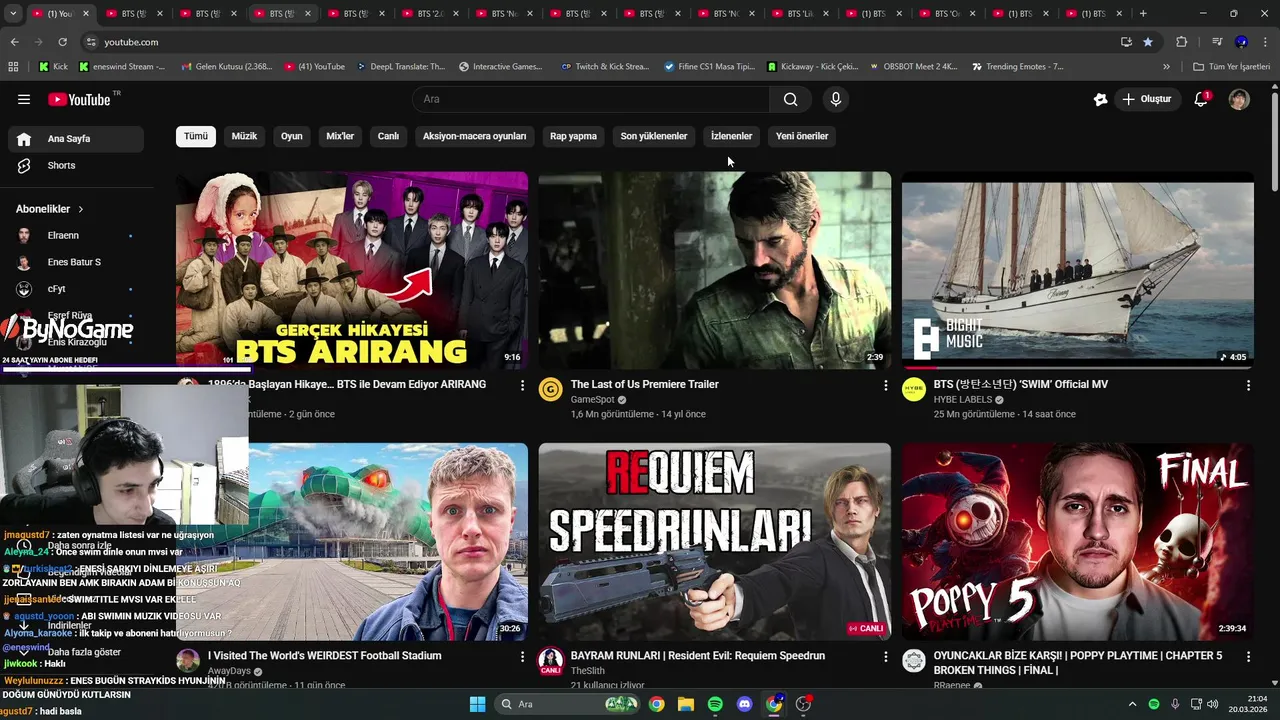Image resolution: width=1280 pixels, height=720 pixels.
Task: Go to Ana Sayfa in sidebar
Action: pyautogui.click(x=76, y=139)
